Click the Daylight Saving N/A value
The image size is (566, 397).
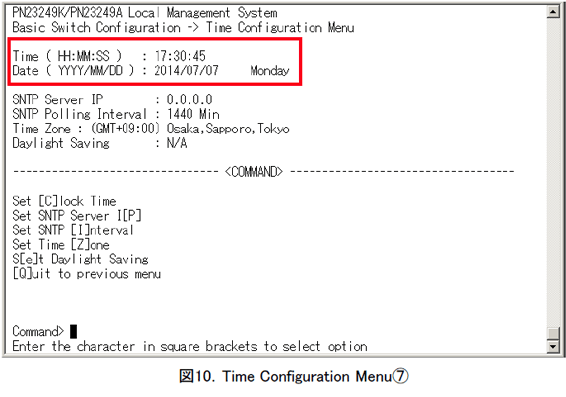pyautogui.click(x=177, y=143)
